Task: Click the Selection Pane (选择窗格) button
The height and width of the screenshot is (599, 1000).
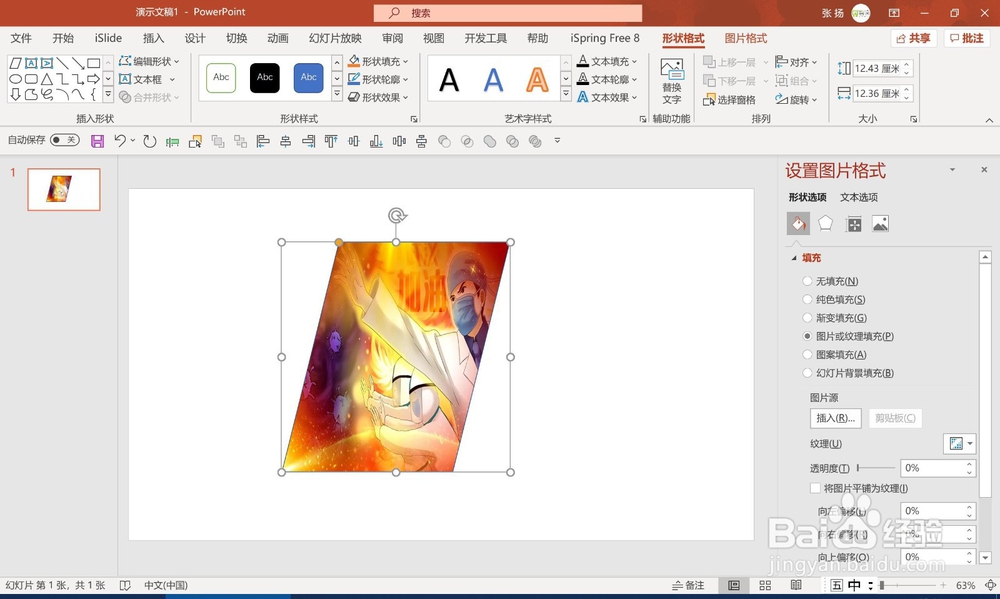Action: (x=729, y=100)
